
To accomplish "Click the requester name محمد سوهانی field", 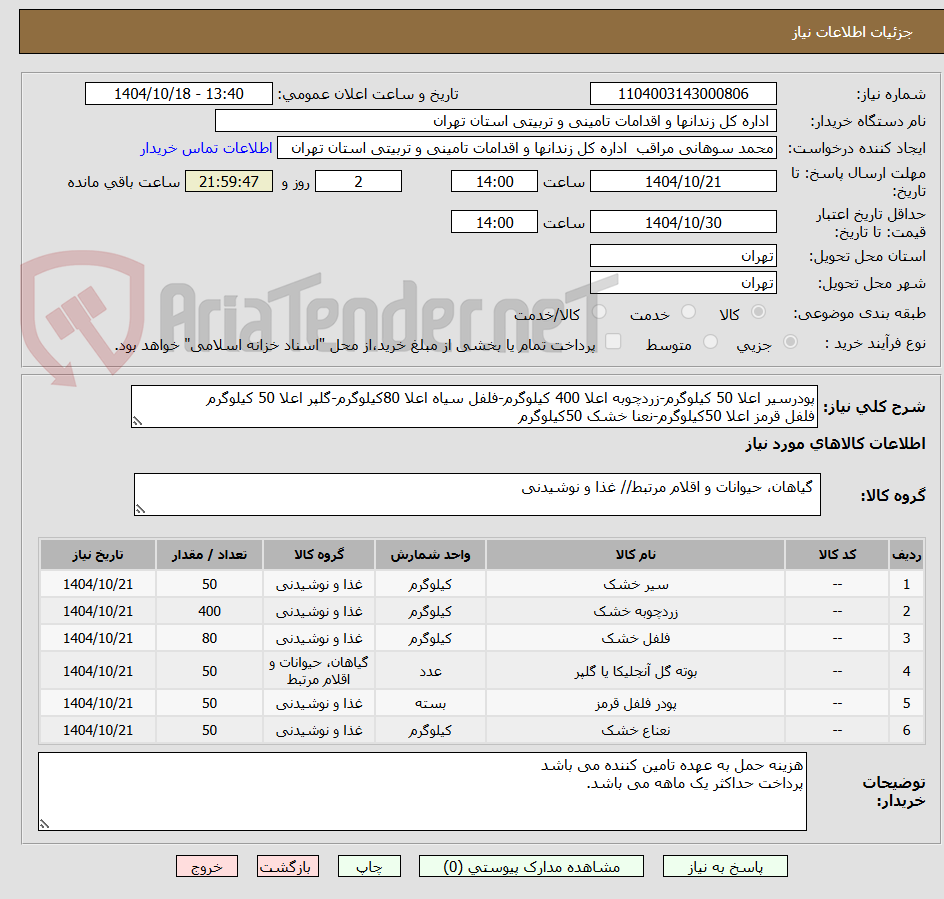I will [x=527, y=148].
